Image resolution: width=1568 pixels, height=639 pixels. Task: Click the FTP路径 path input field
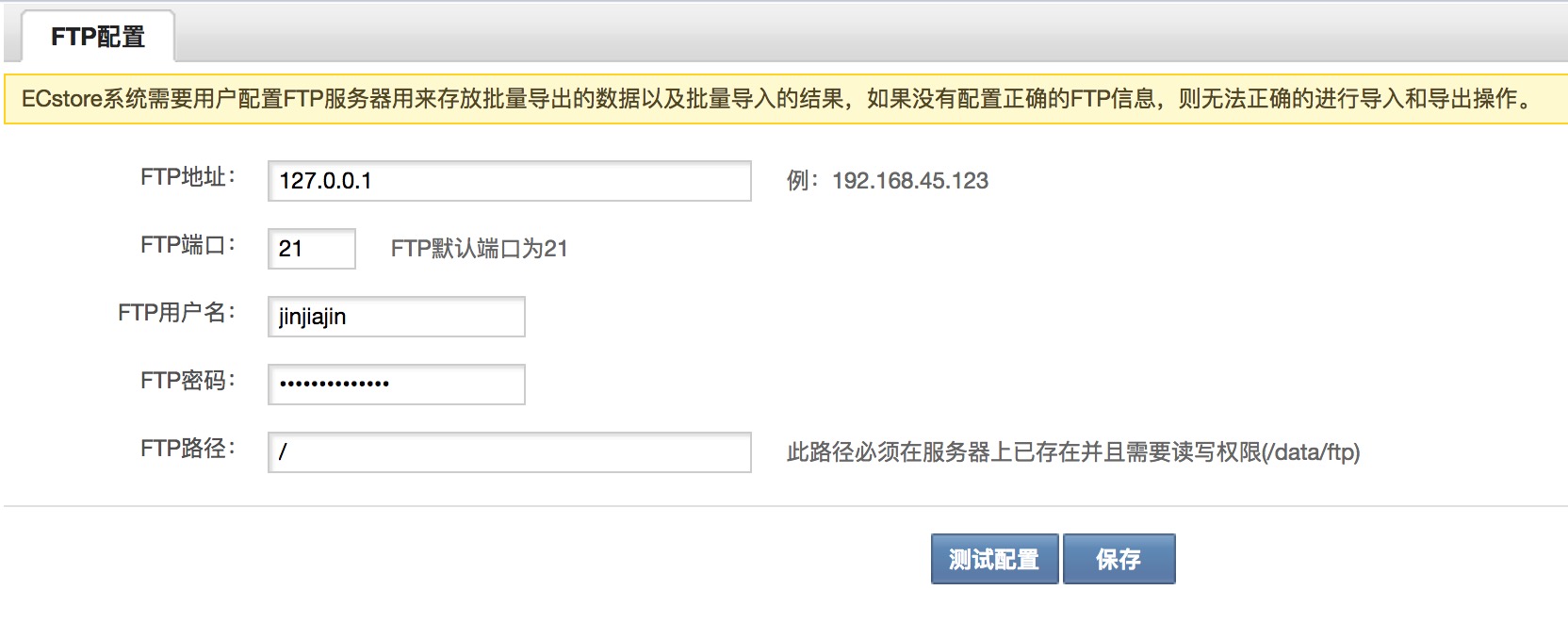[x=509, y=452]
